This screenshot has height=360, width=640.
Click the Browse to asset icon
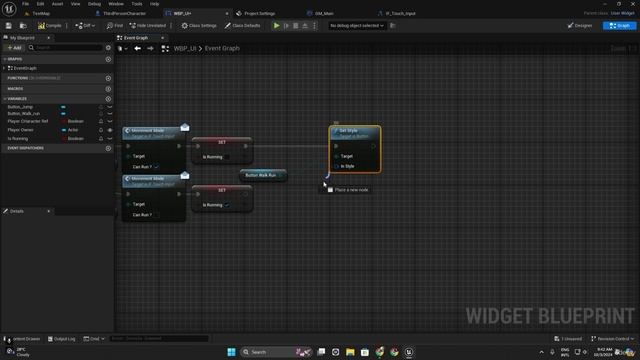[x=23, y=25]
